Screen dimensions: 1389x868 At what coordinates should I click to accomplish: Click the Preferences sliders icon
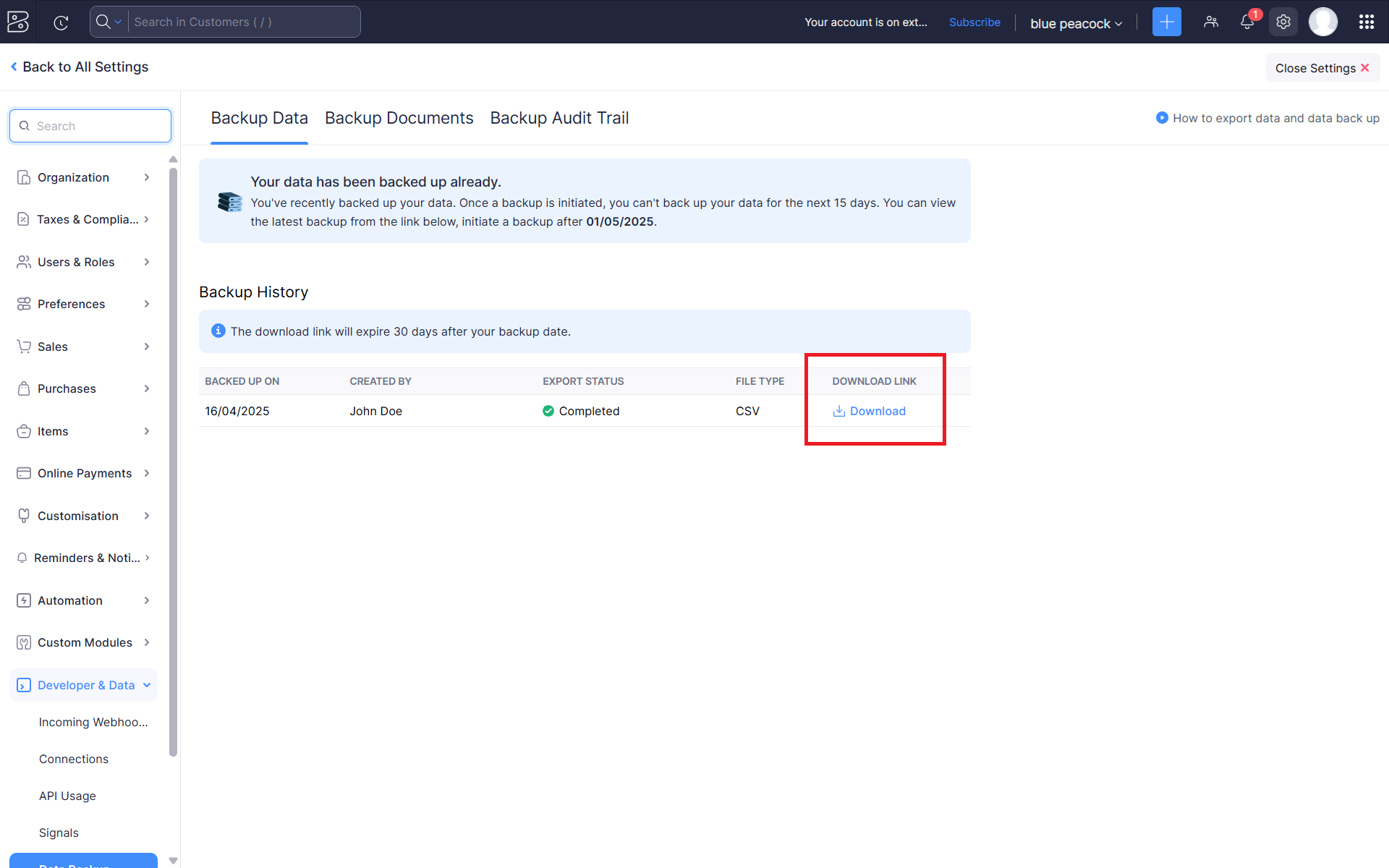pyautogui.click(x=24, y=304)
